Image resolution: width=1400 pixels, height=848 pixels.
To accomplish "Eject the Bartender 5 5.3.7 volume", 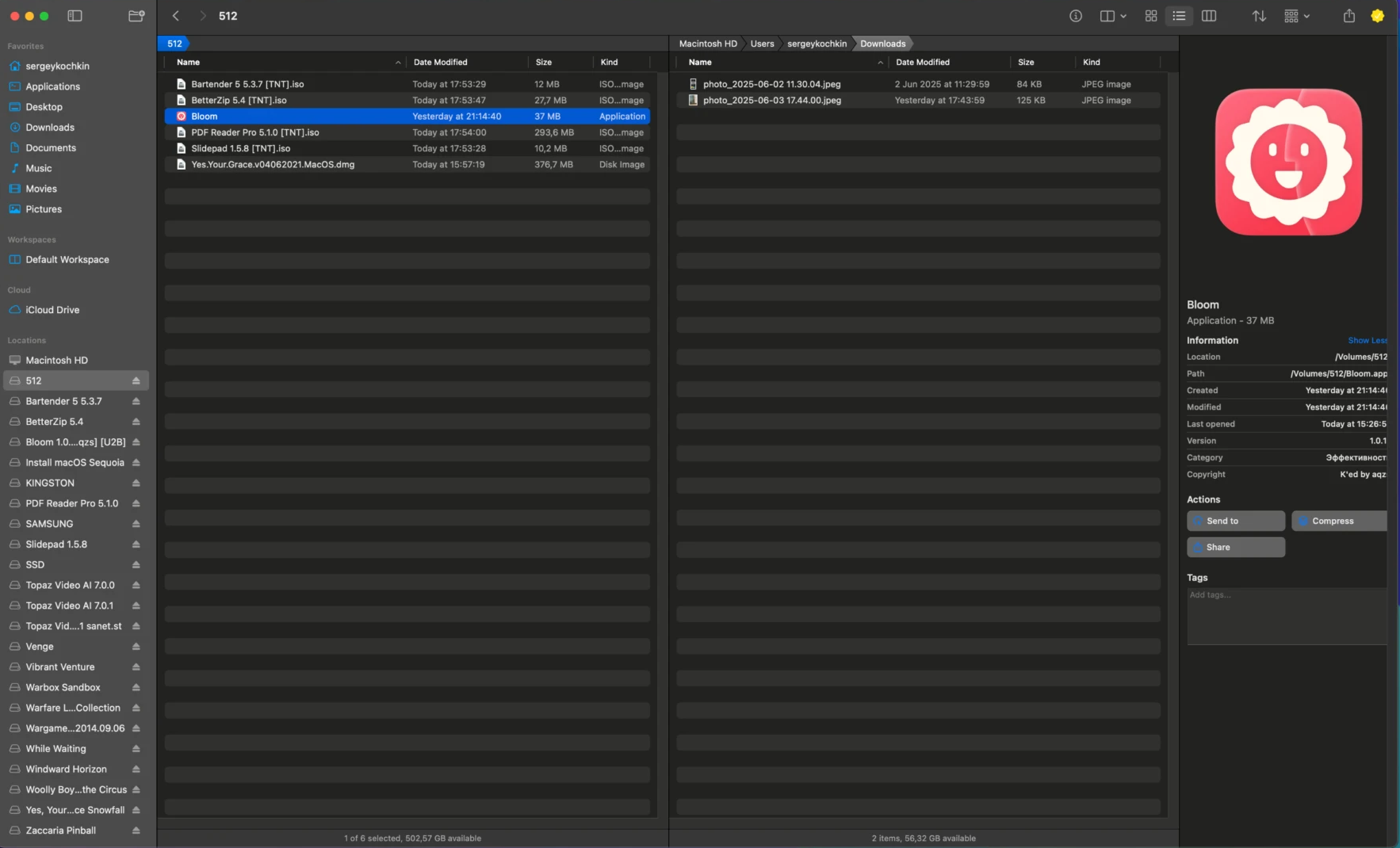I will click(x=136, y=402).
